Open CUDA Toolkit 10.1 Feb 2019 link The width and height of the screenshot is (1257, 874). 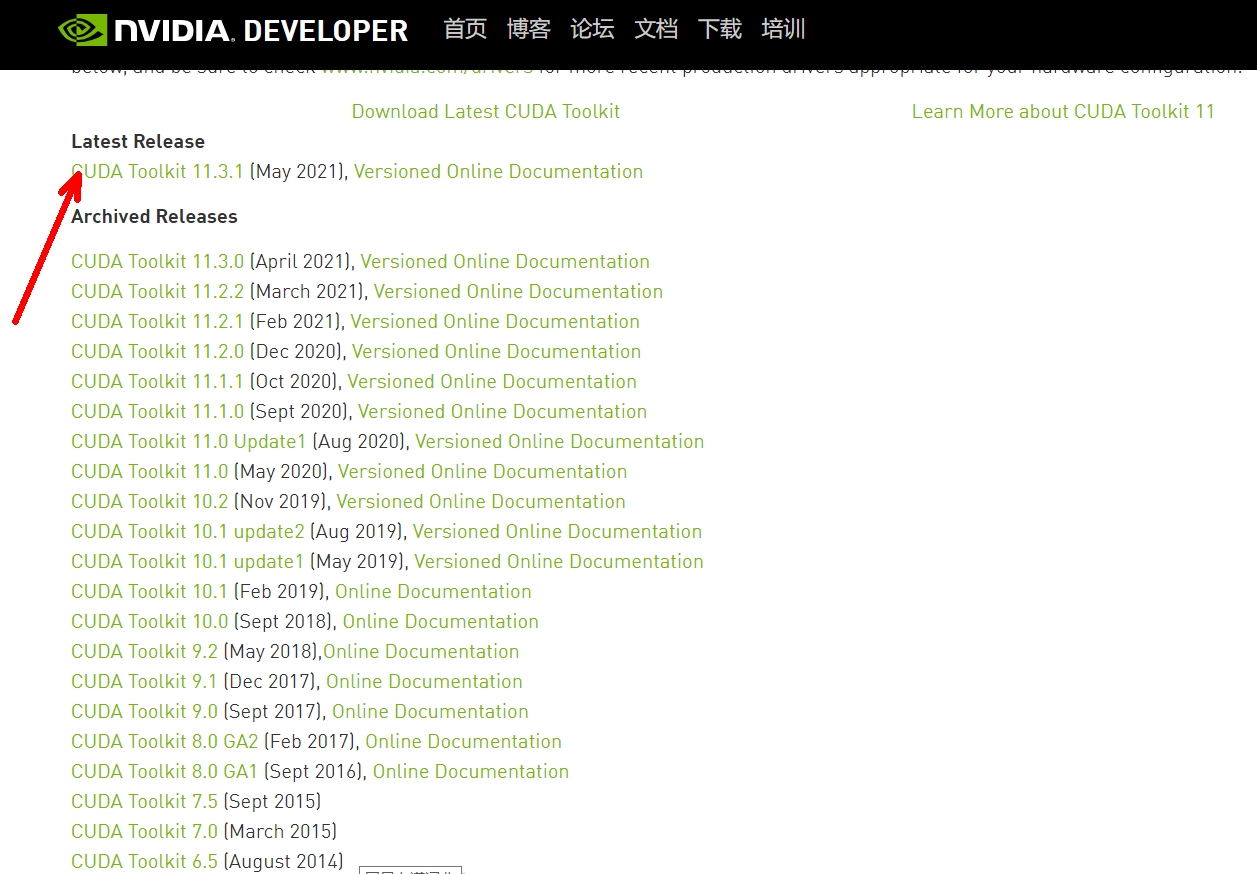pyautogui.click(x=150, y=591)
